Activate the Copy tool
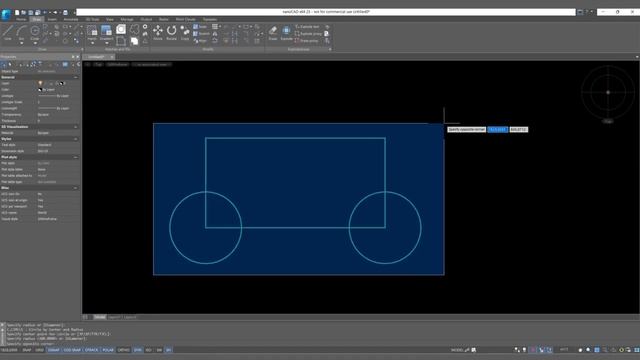The image size is (640, 360). pyautogui.click(x=185, y=33)
